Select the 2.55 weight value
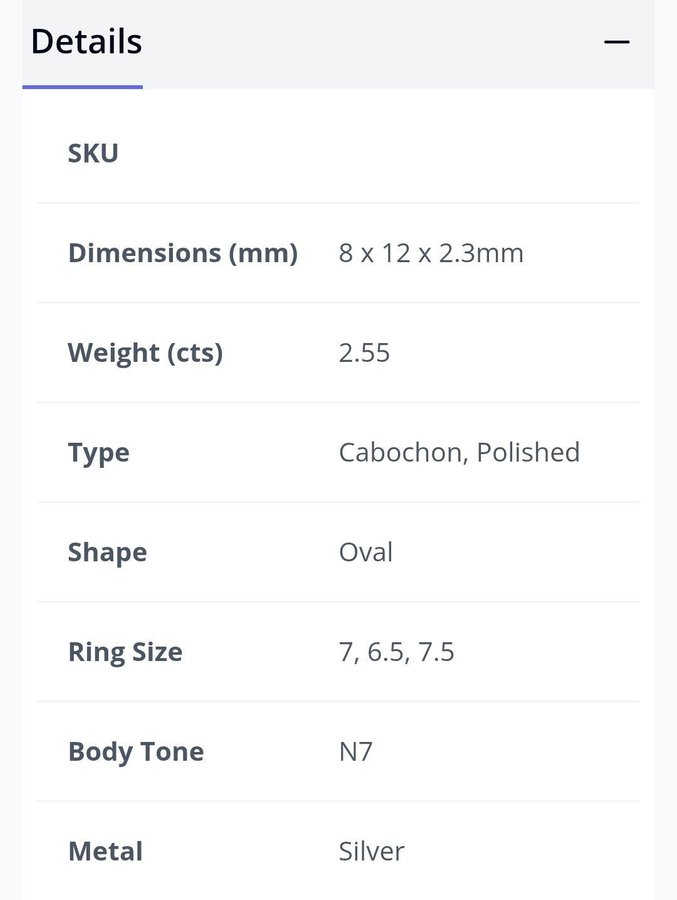 pos(364,353)
